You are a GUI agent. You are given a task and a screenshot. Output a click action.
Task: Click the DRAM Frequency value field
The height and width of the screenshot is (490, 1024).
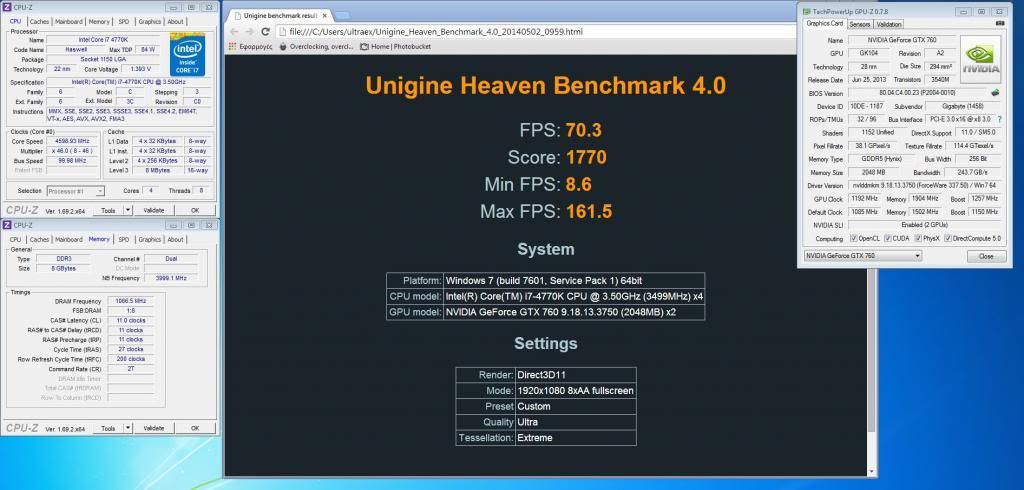pyautogui.click(x=130, y=301)
